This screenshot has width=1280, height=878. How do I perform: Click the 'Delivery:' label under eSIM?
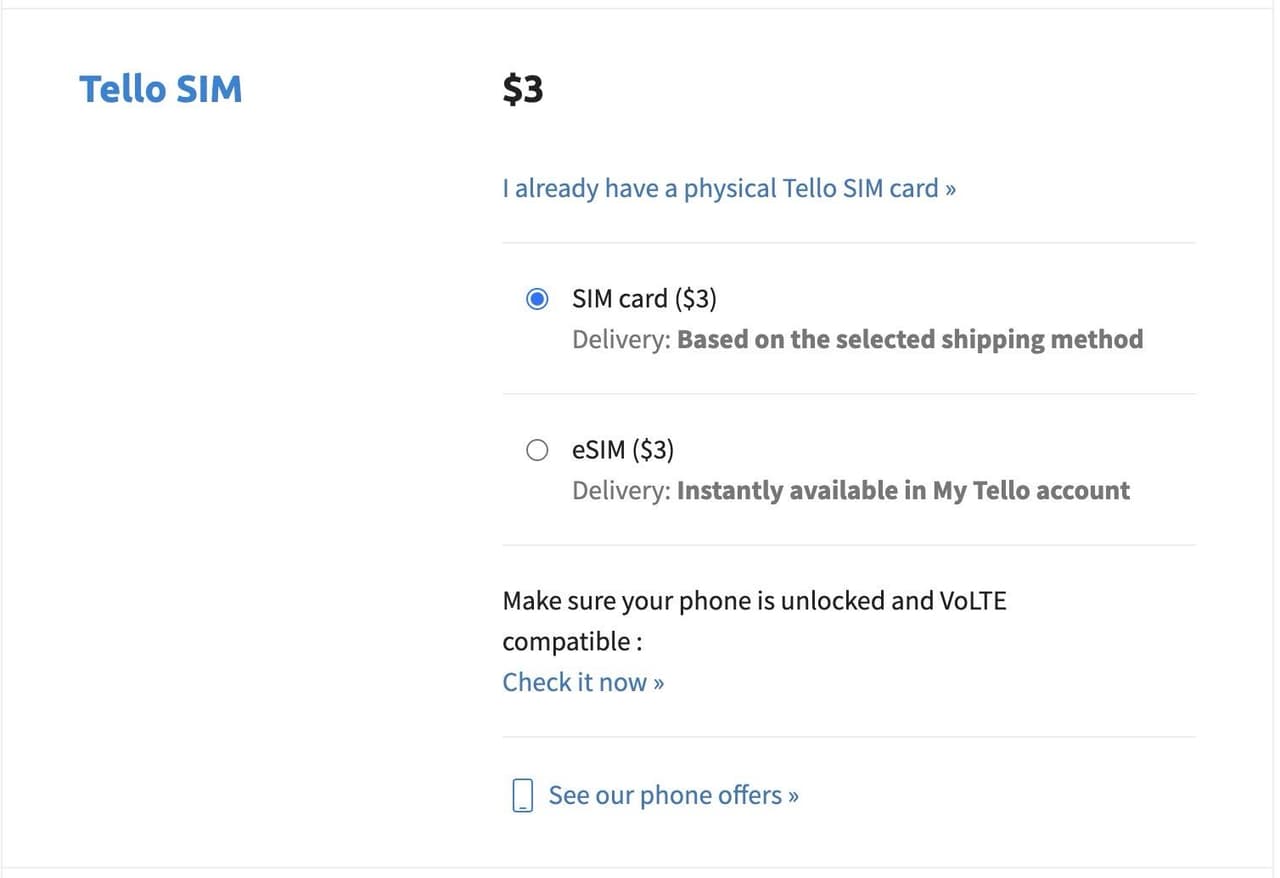pyautogui.click(x=620, y=490)
